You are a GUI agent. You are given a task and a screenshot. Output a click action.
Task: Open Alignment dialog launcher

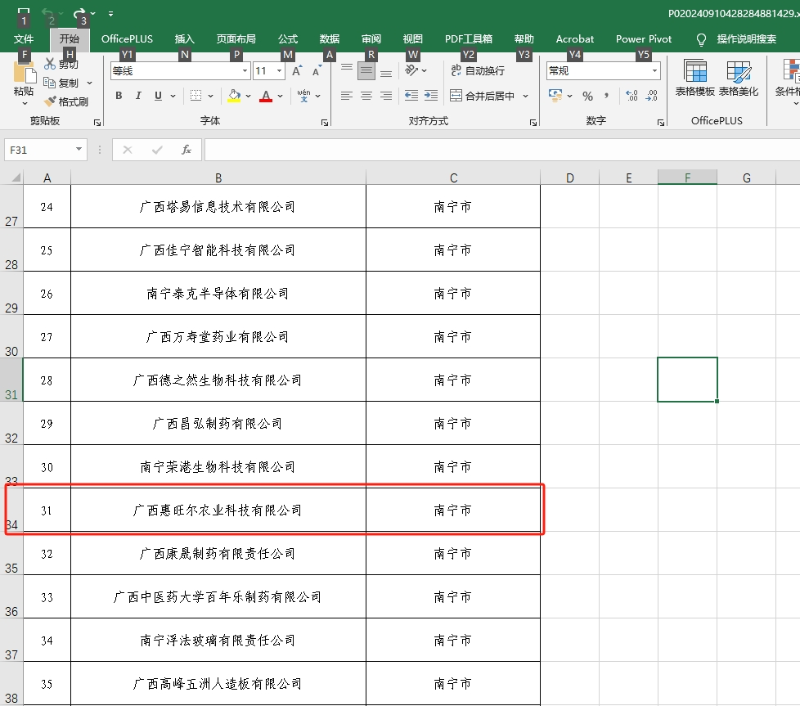click(533, 122)
